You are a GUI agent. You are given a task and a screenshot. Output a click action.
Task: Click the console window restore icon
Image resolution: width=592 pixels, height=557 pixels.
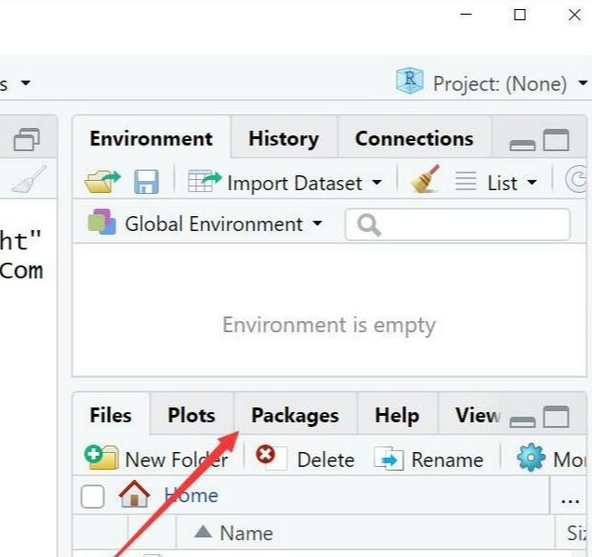tap(26, 139)
